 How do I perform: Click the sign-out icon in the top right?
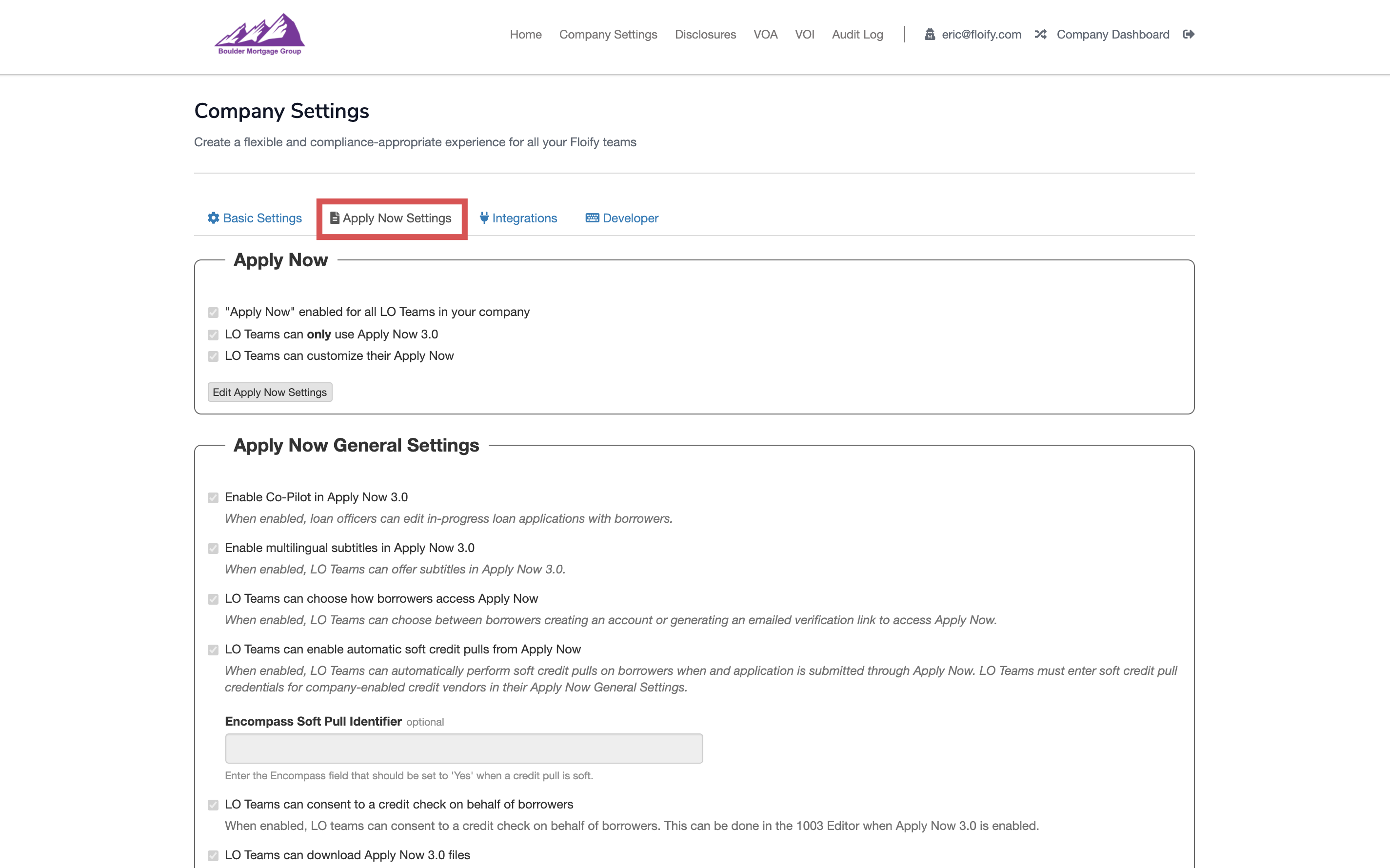pyautogui.click(x=1189, y=34)
